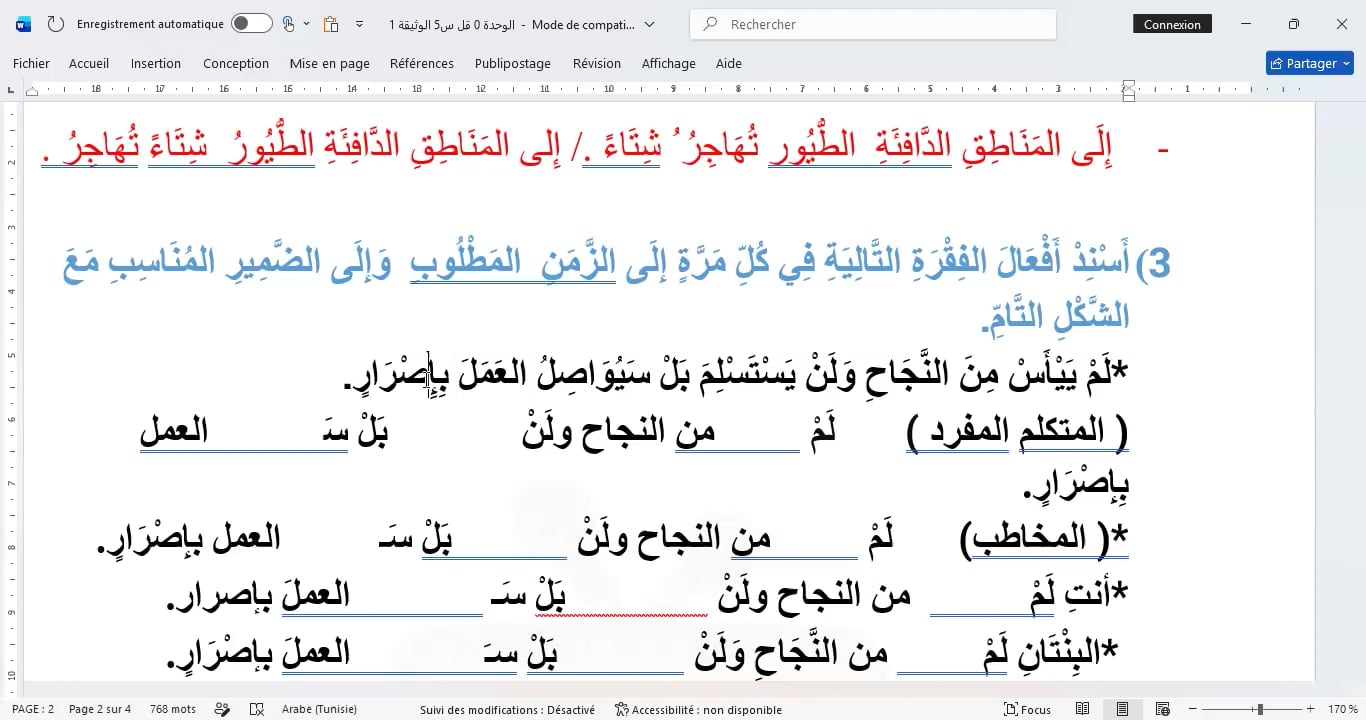Click the word المتكلم المفرد in parentheses
Image resolution: width=1366 pixels, height=720 pixels.
click(x=1018, y=432)
